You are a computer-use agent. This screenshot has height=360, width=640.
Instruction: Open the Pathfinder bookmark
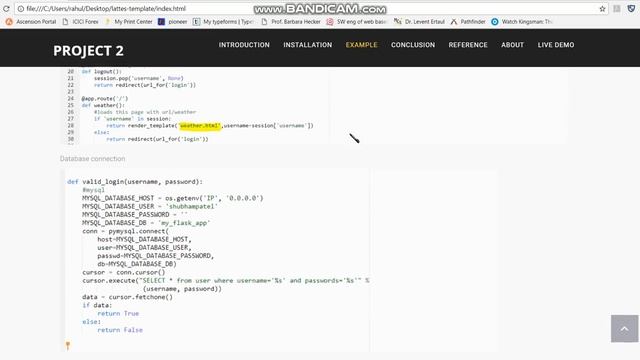click(468, 22)
